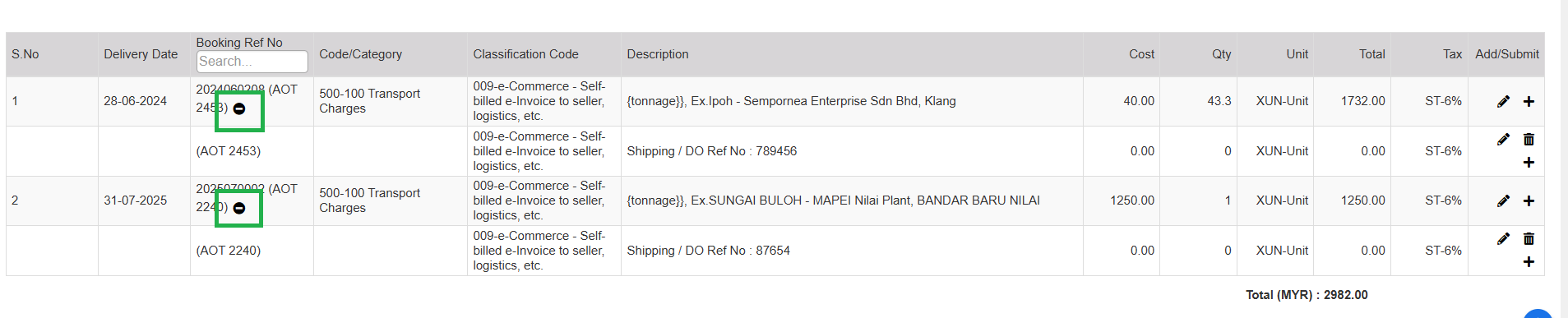Edit the SUNGAI BULOH transport line
Screen dimensions: 1568x318
1503,200
